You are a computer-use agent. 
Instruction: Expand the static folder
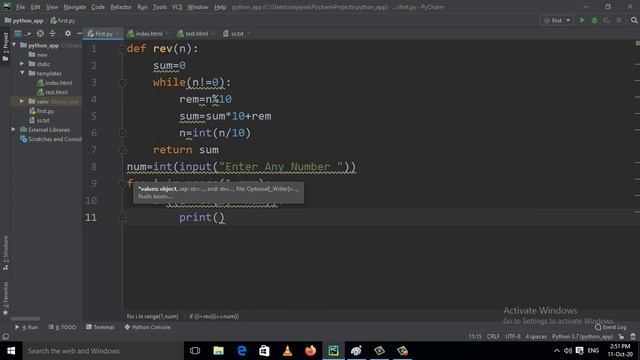pos(22,64)
